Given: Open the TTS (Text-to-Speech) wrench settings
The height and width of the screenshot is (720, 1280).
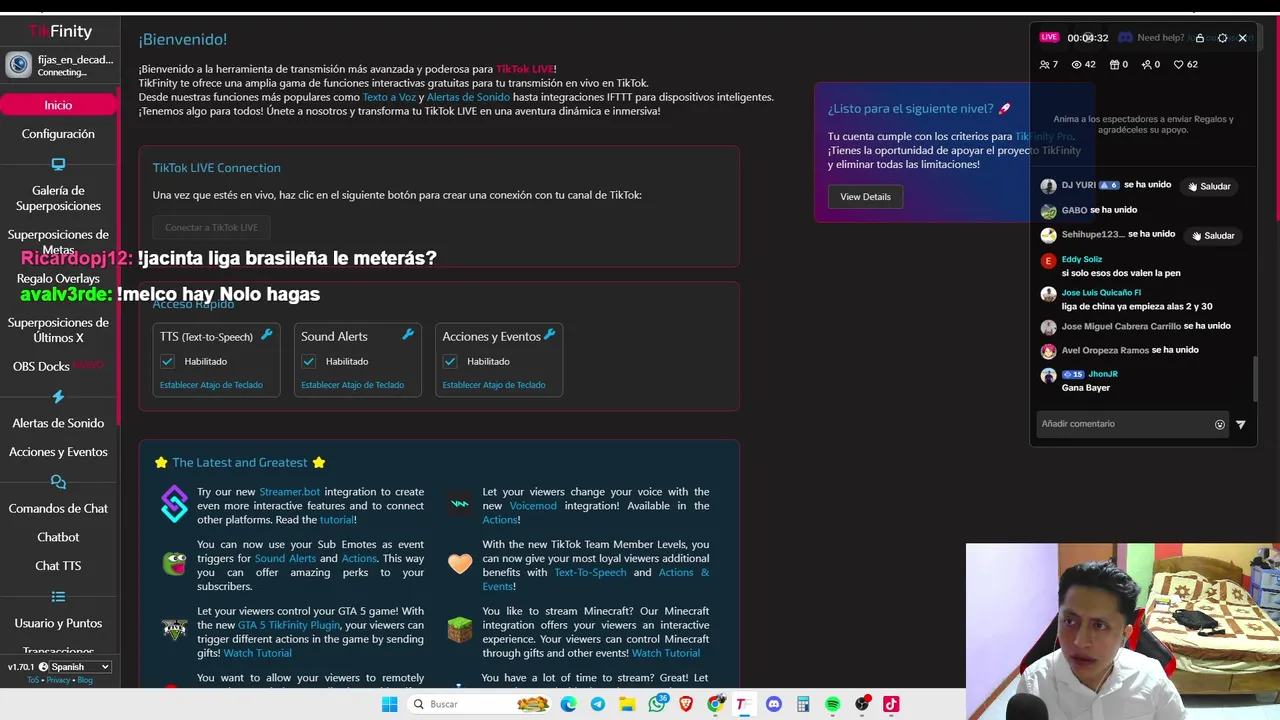Looking at the screenshot, I should coord(266,335).
